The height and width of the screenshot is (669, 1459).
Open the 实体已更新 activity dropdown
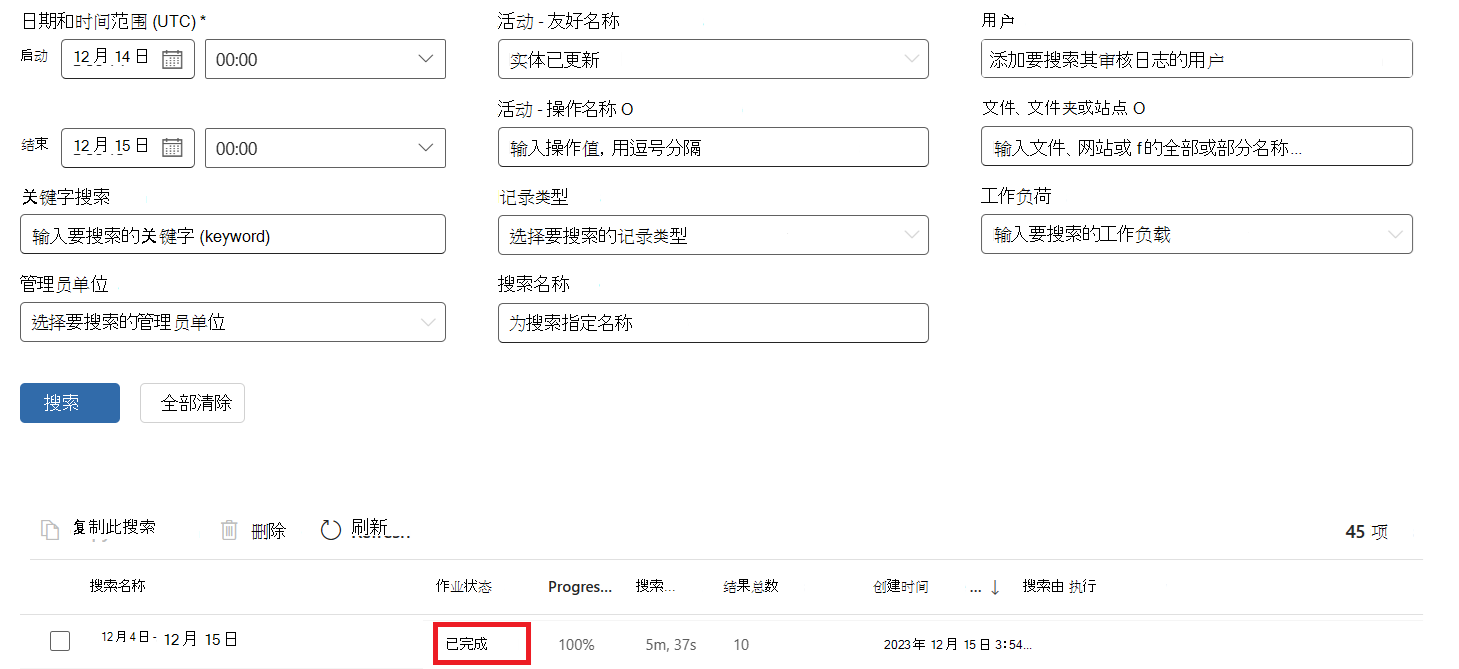pos(713,59)
